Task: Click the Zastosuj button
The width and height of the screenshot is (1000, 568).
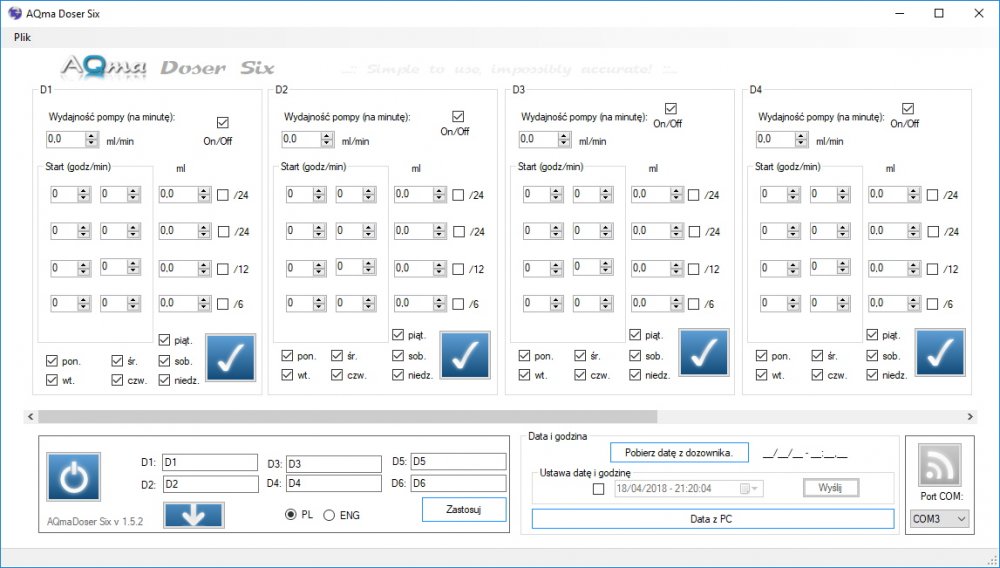Action: point(464,509)
